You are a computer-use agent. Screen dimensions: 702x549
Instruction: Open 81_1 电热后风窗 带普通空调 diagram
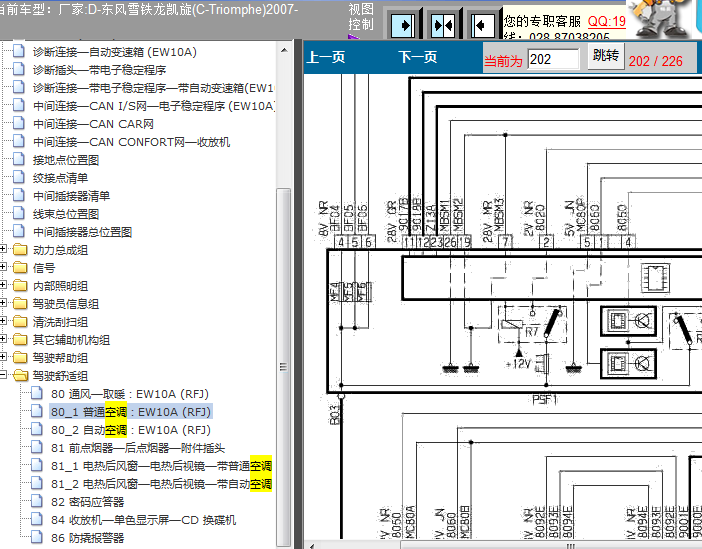tap(161, 466)
